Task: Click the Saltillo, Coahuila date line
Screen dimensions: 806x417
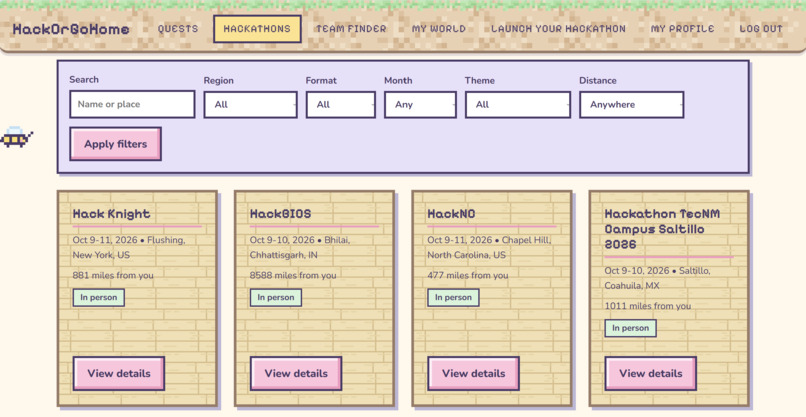Action: point(657,278)
